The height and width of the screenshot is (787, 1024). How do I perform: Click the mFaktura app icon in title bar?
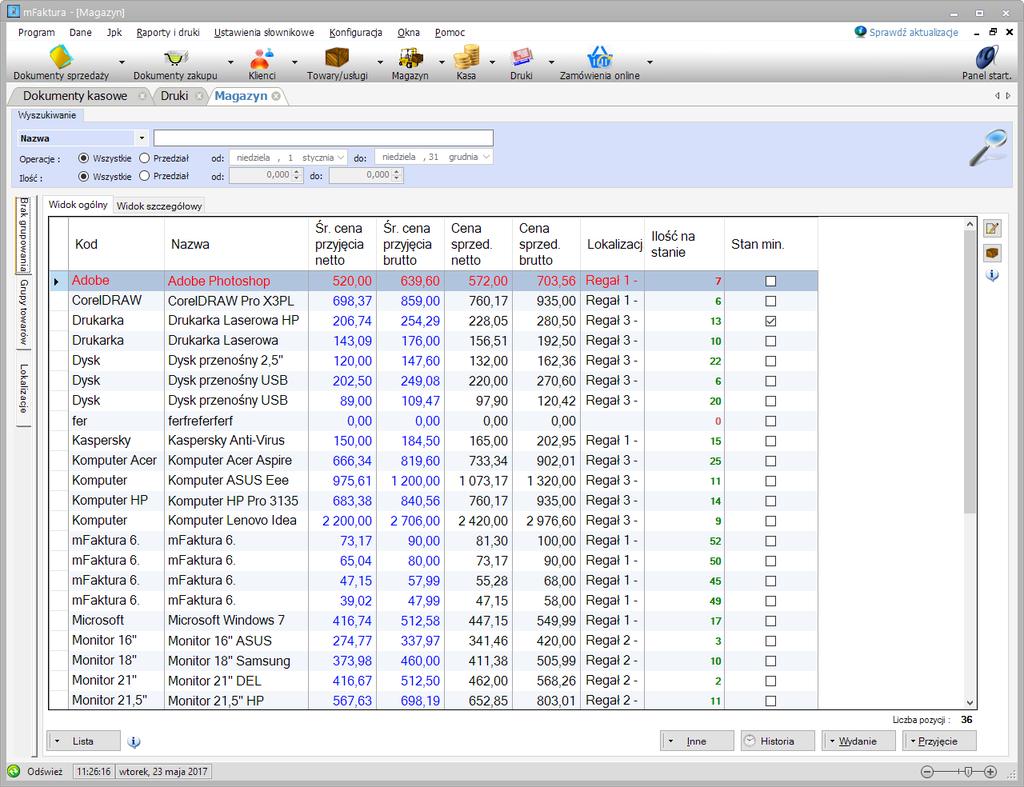(13, 11)
